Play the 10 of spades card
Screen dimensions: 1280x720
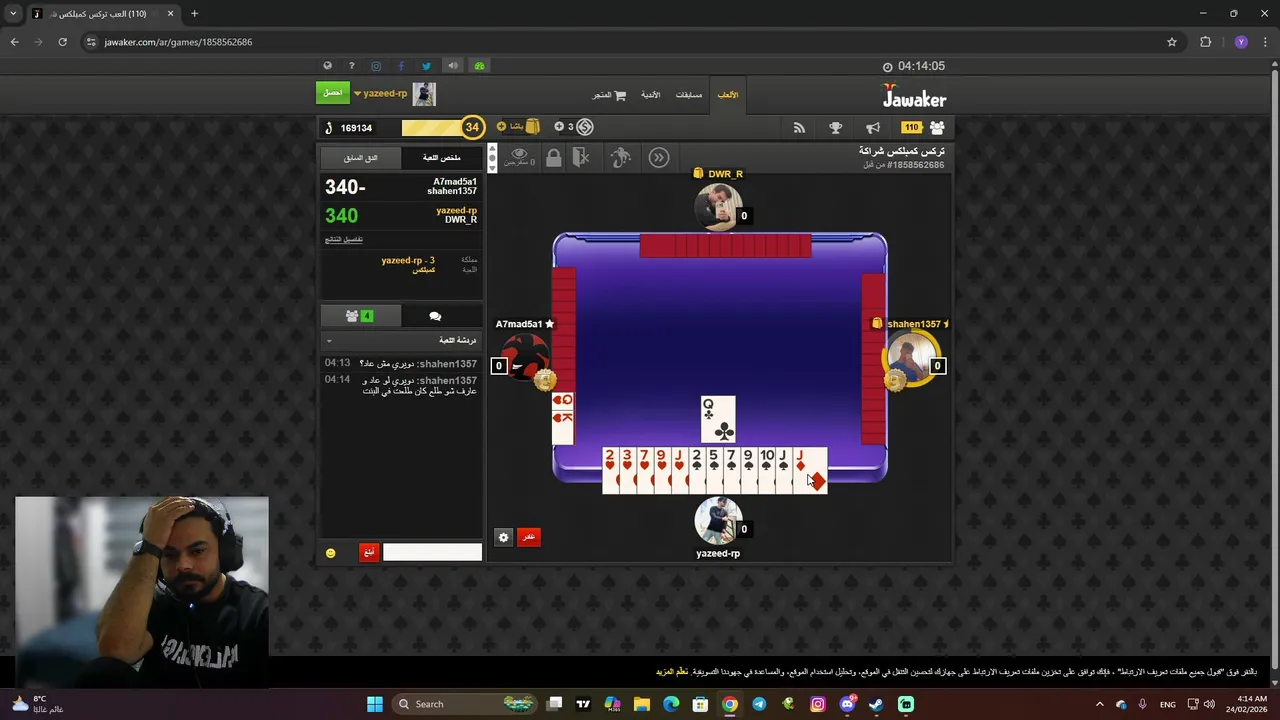tap(766, 470)
